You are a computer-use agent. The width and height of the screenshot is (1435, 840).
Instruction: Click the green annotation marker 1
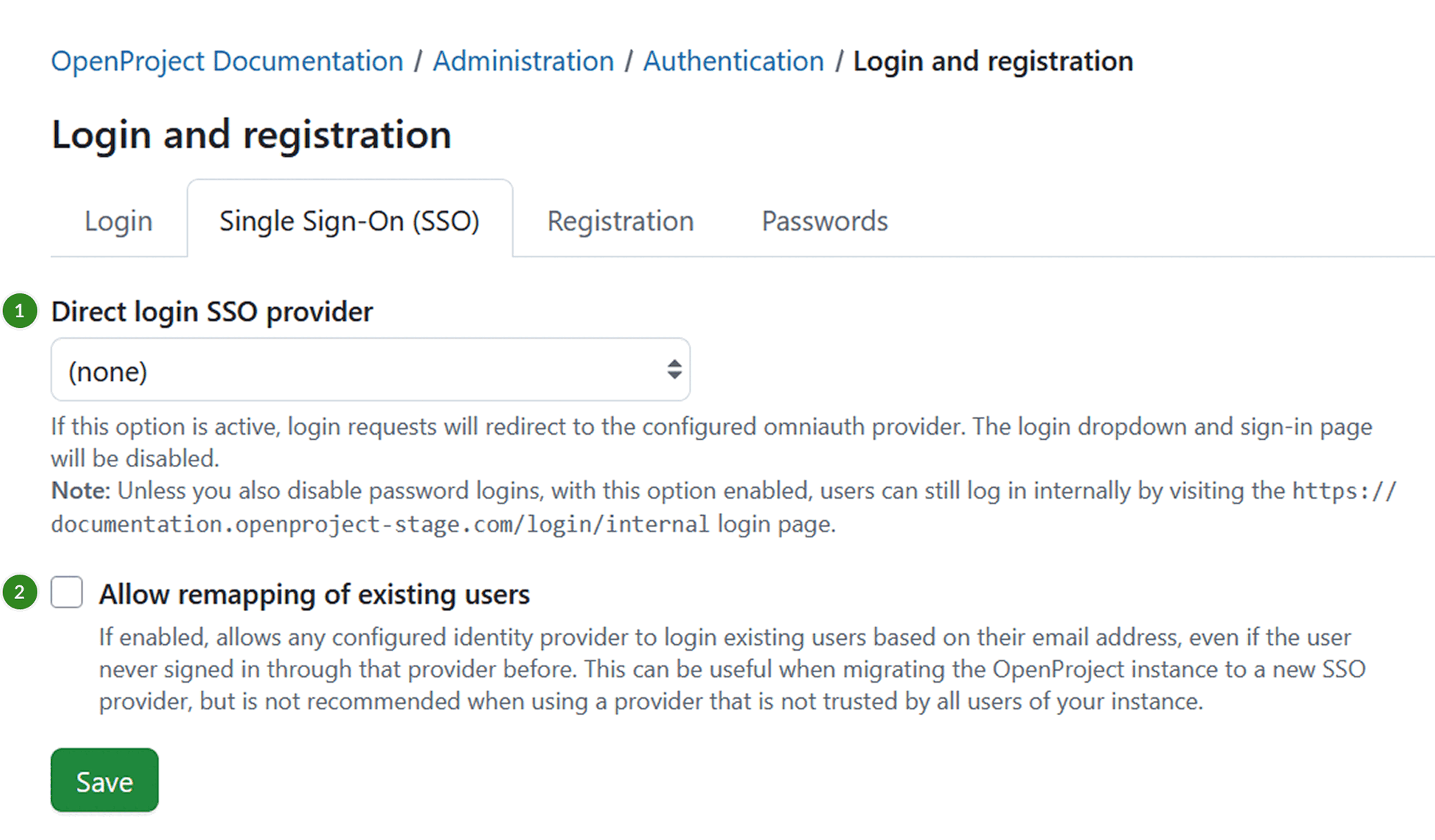[20, 311]
